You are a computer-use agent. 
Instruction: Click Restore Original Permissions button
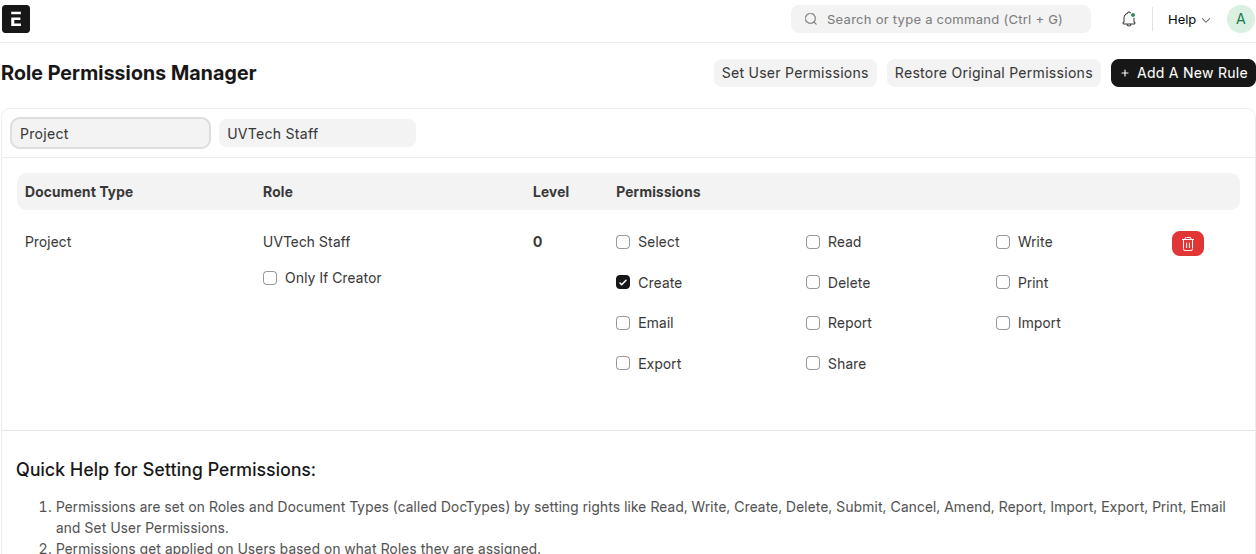click(993, 73)
